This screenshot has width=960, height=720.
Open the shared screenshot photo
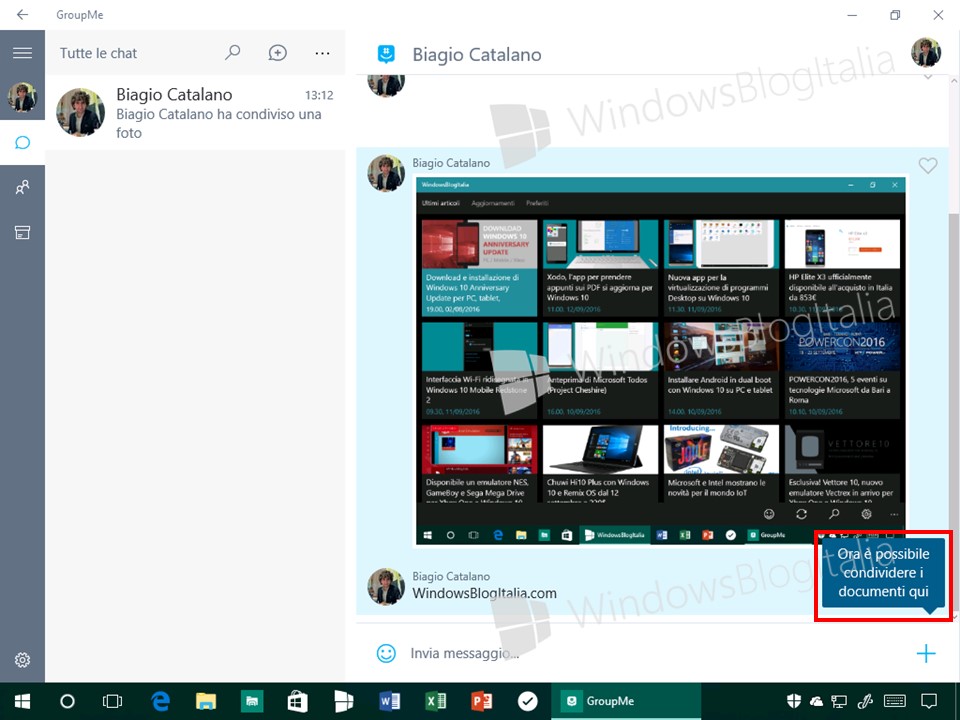(x=661, y=361)
